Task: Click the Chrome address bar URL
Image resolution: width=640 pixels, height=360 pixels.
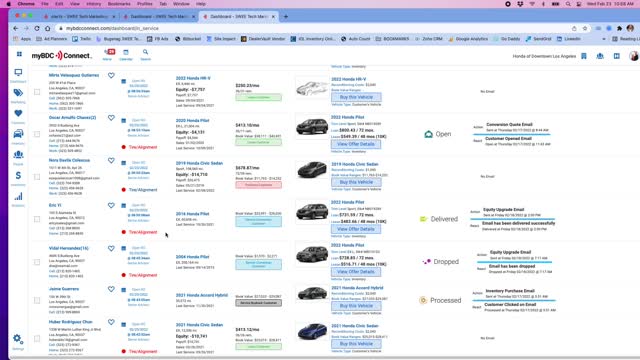Action: point(112,28)
